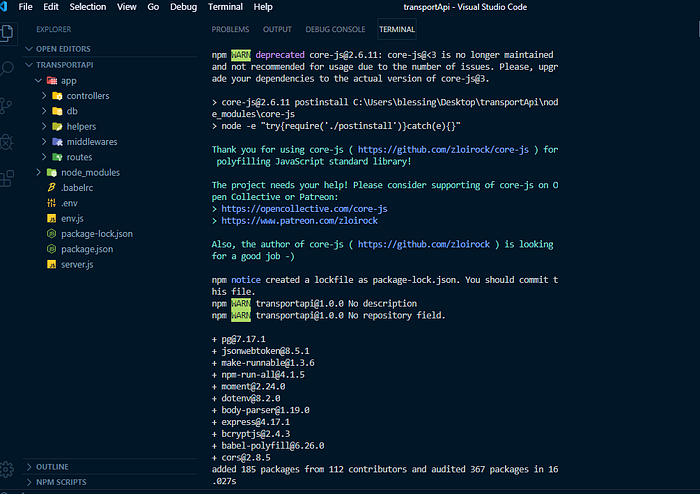Switch to the Problems tab
The image size is (700, 494).
coord(230,29)
